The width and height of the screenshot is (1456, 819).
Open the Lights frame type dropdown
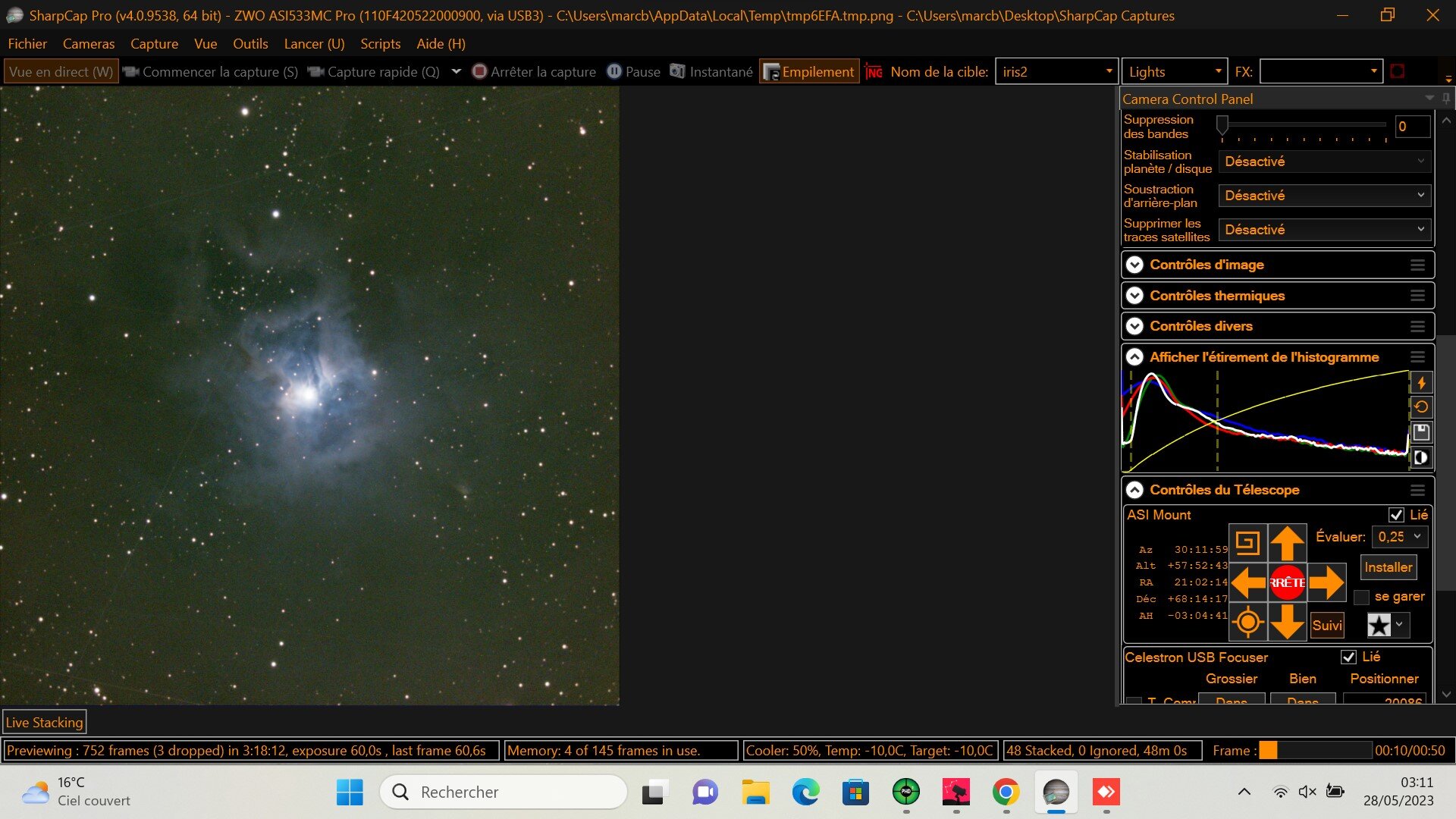pos(1174,72)
